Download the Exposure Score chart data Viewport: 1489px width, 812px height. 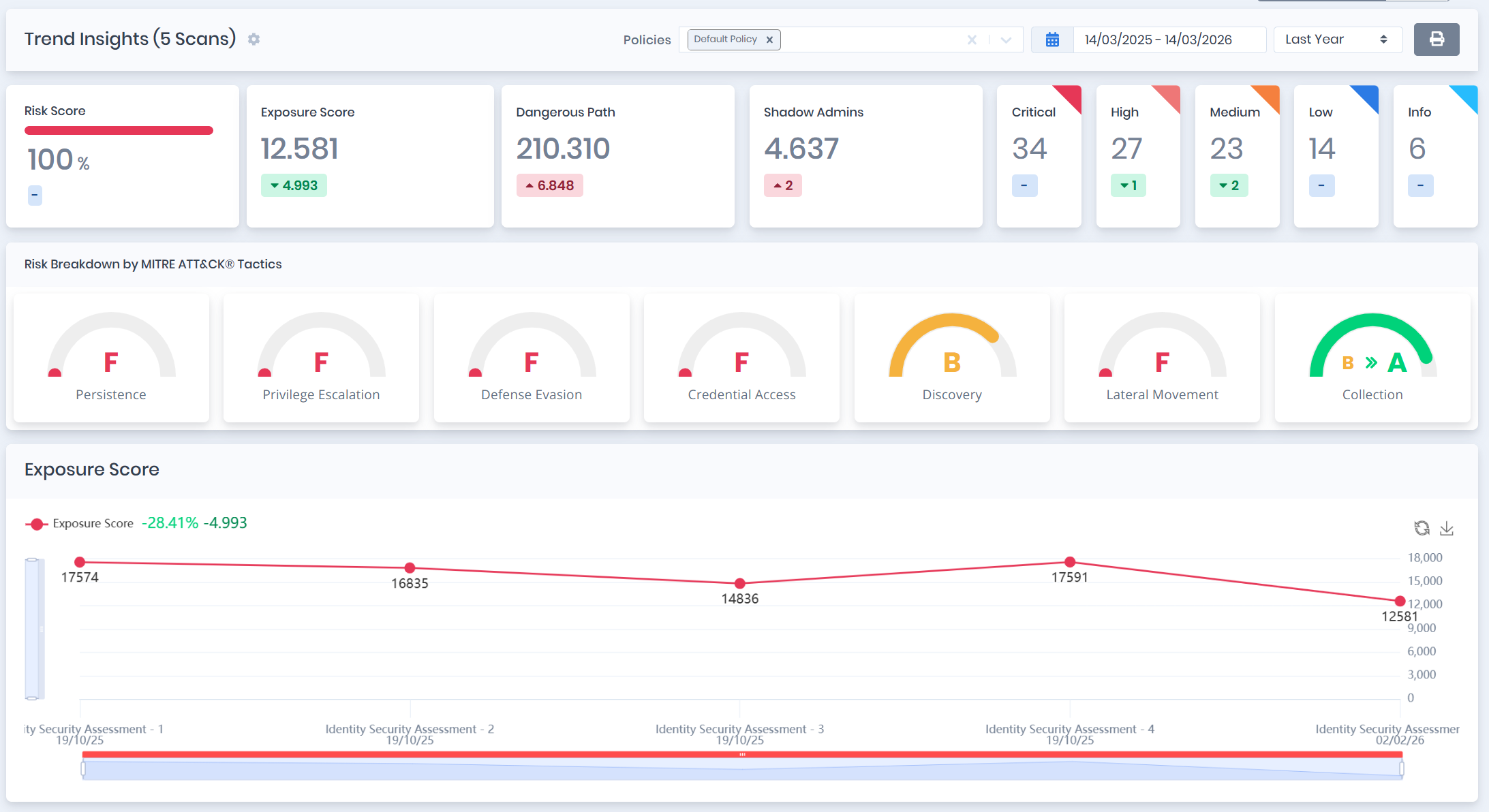pyautogui.click(x=1447, y=528)
